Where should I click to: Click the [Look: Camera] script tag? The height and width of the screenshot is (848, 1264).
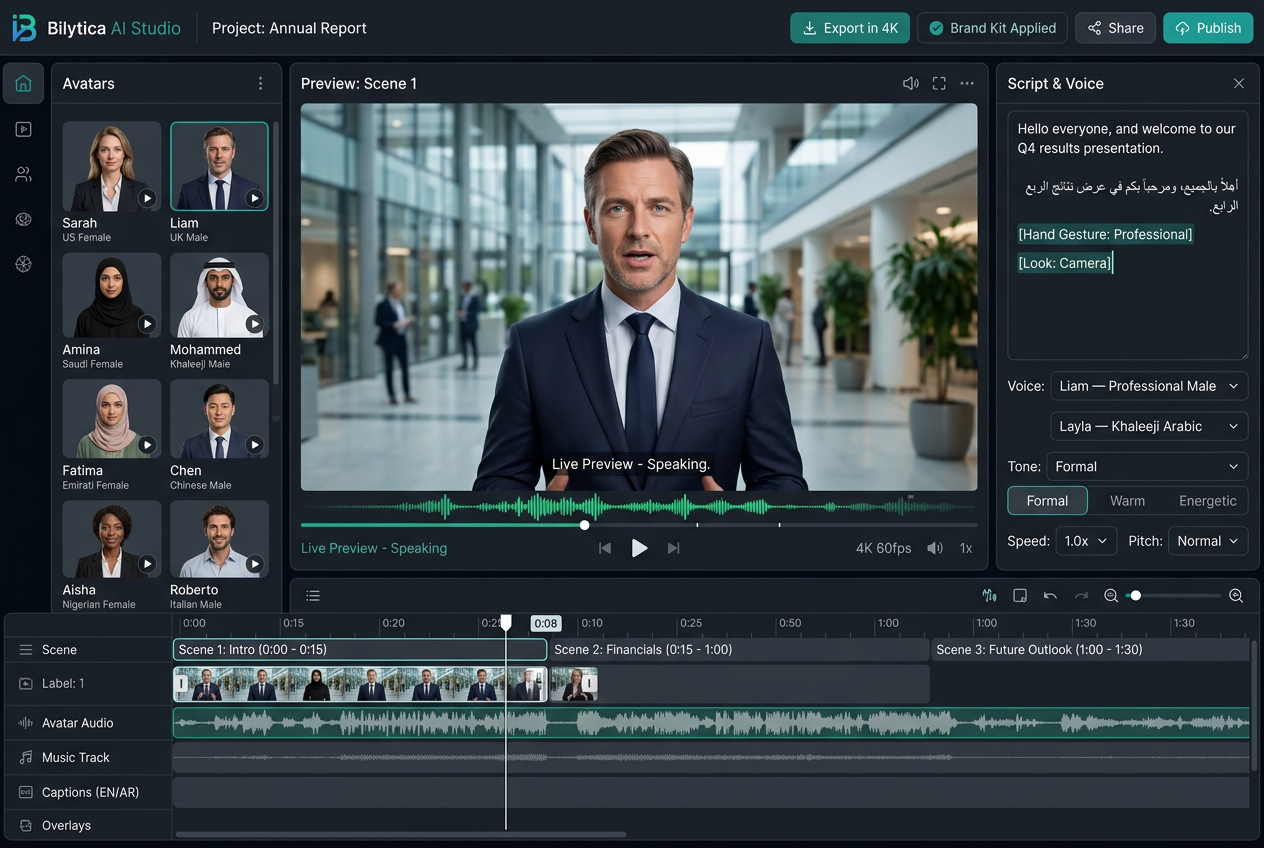(1064, 263)
